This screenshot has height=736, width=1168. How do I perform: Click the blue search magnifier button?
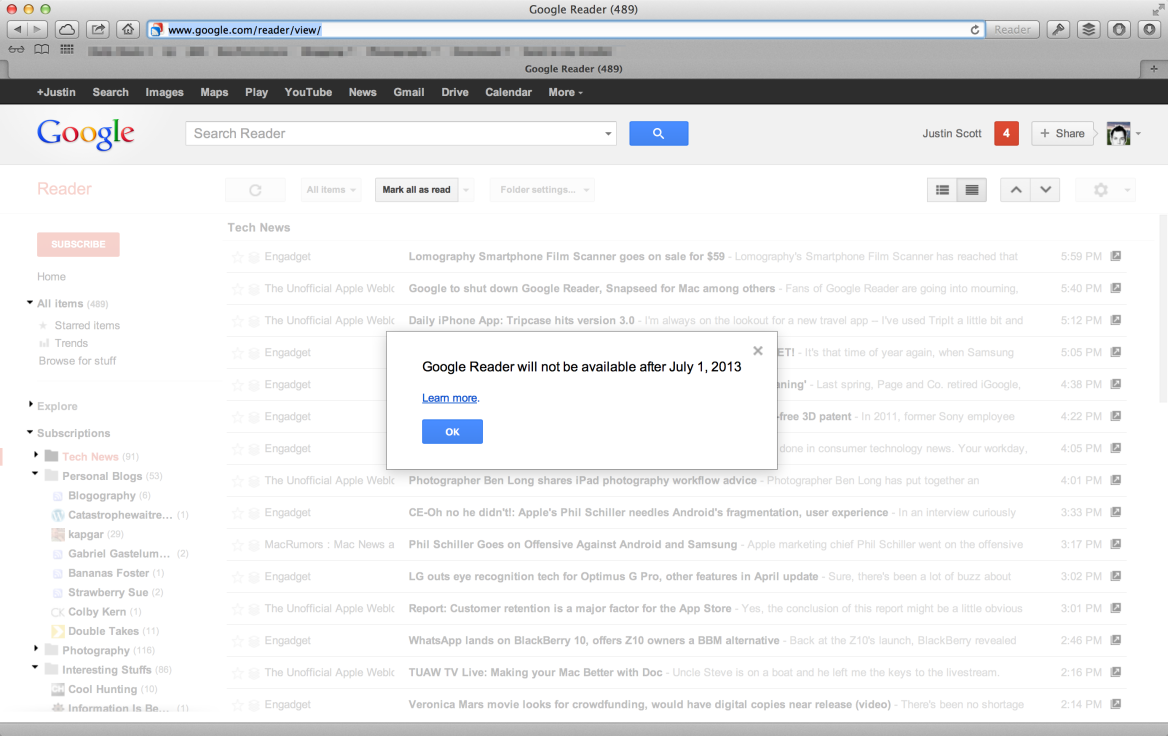pos(658,133)
